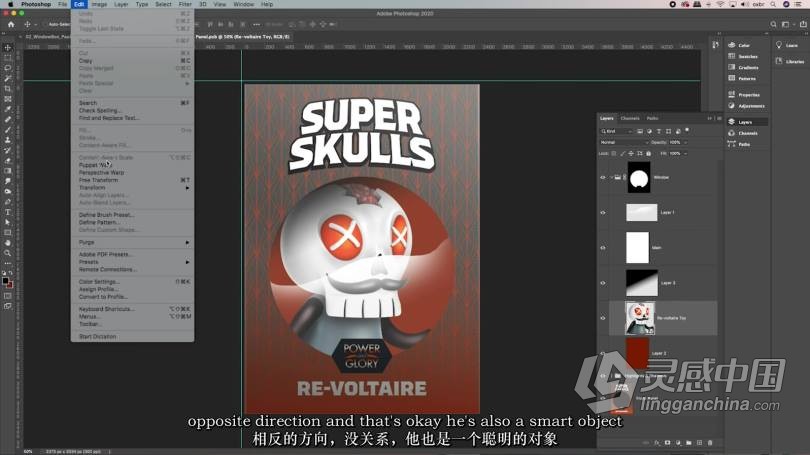Open the Fill value dropdown arrow
Viewport: 810px width, 455px height.
pyautogui.click(x=686, y=153)
